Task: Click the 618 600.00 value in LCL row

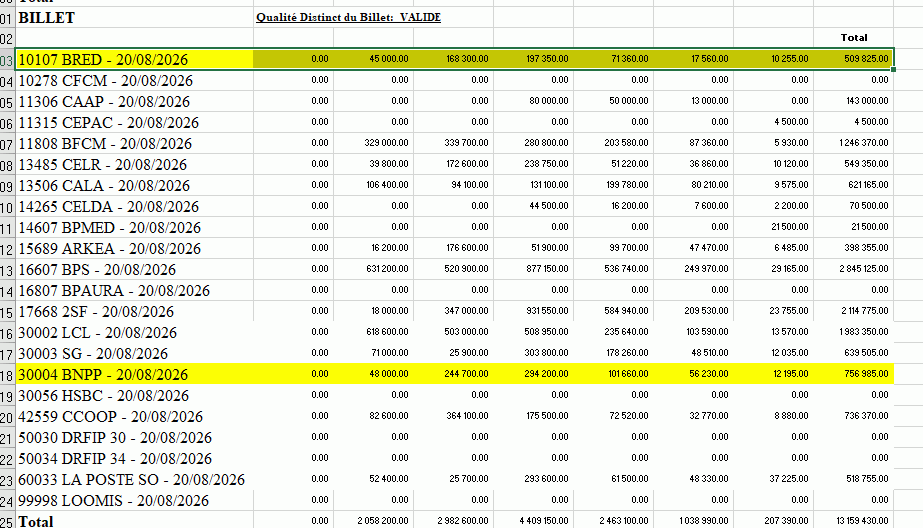Action: coord(387,332)
